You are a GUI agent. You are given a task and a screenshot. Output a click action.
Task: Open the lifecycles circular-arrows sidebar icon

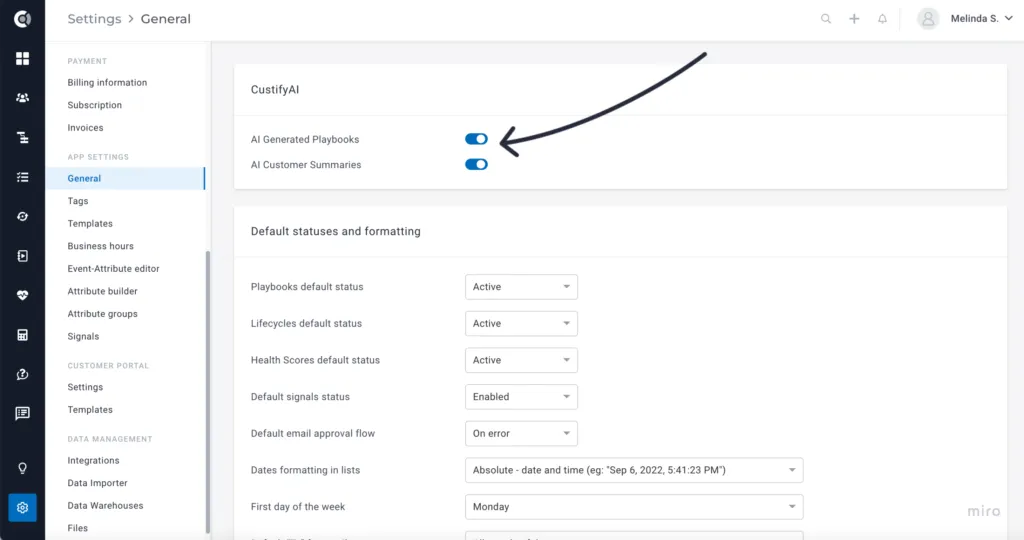coord(22,216)
